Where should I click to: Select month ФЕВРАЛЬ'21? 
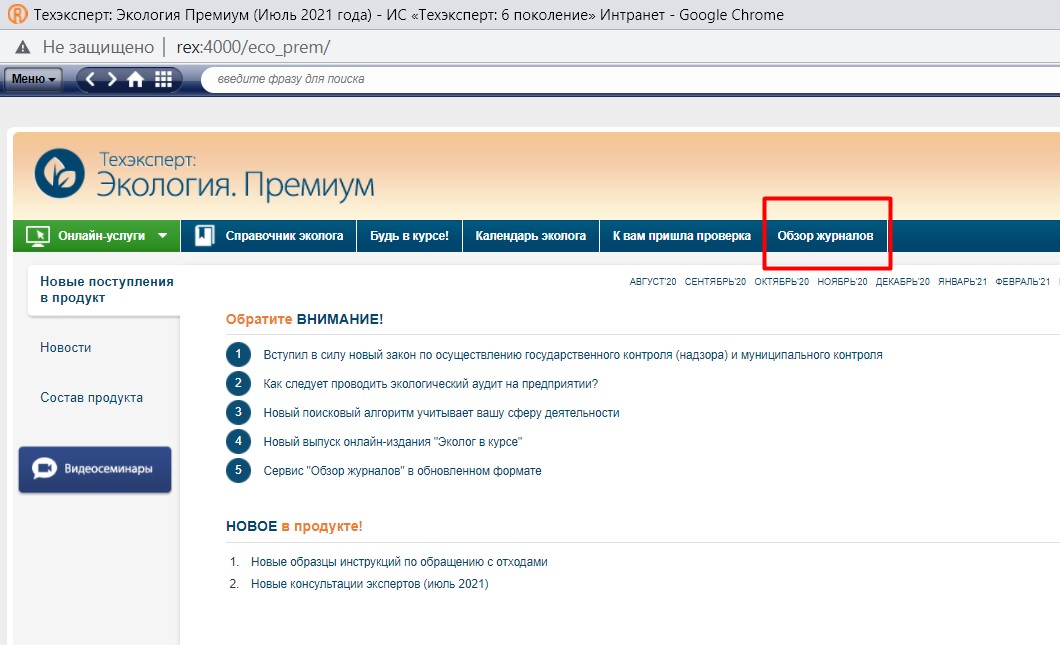point(1023,282)
